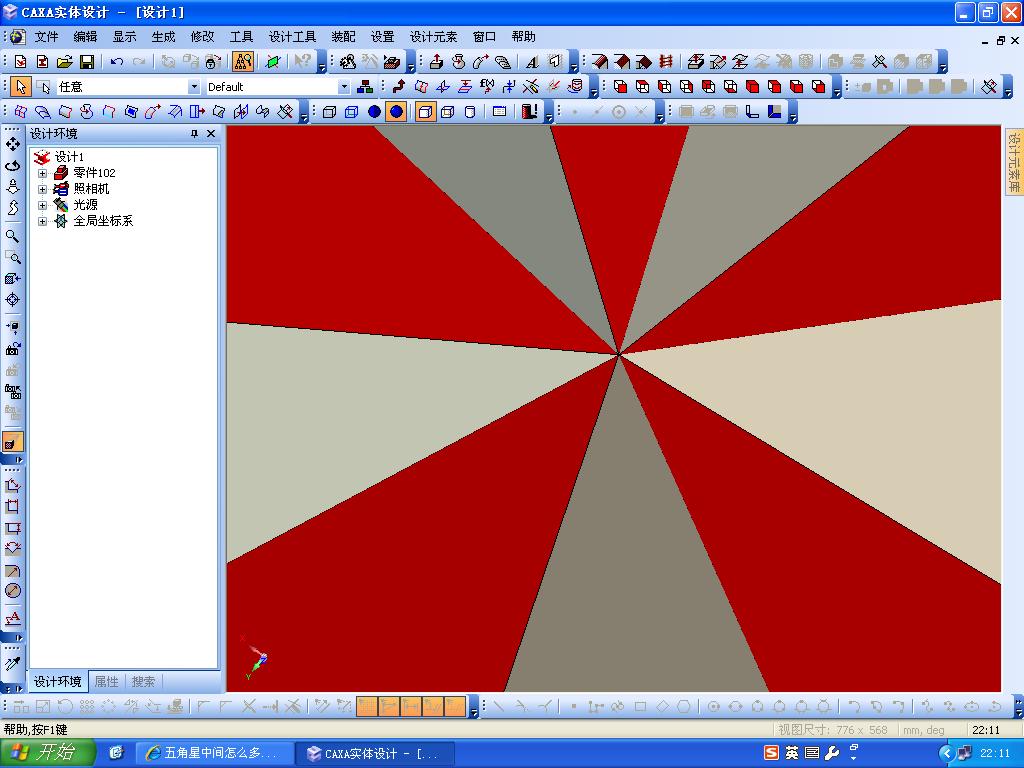
Task: Select wireframe box display mode
Action: (x=329, y=112)
